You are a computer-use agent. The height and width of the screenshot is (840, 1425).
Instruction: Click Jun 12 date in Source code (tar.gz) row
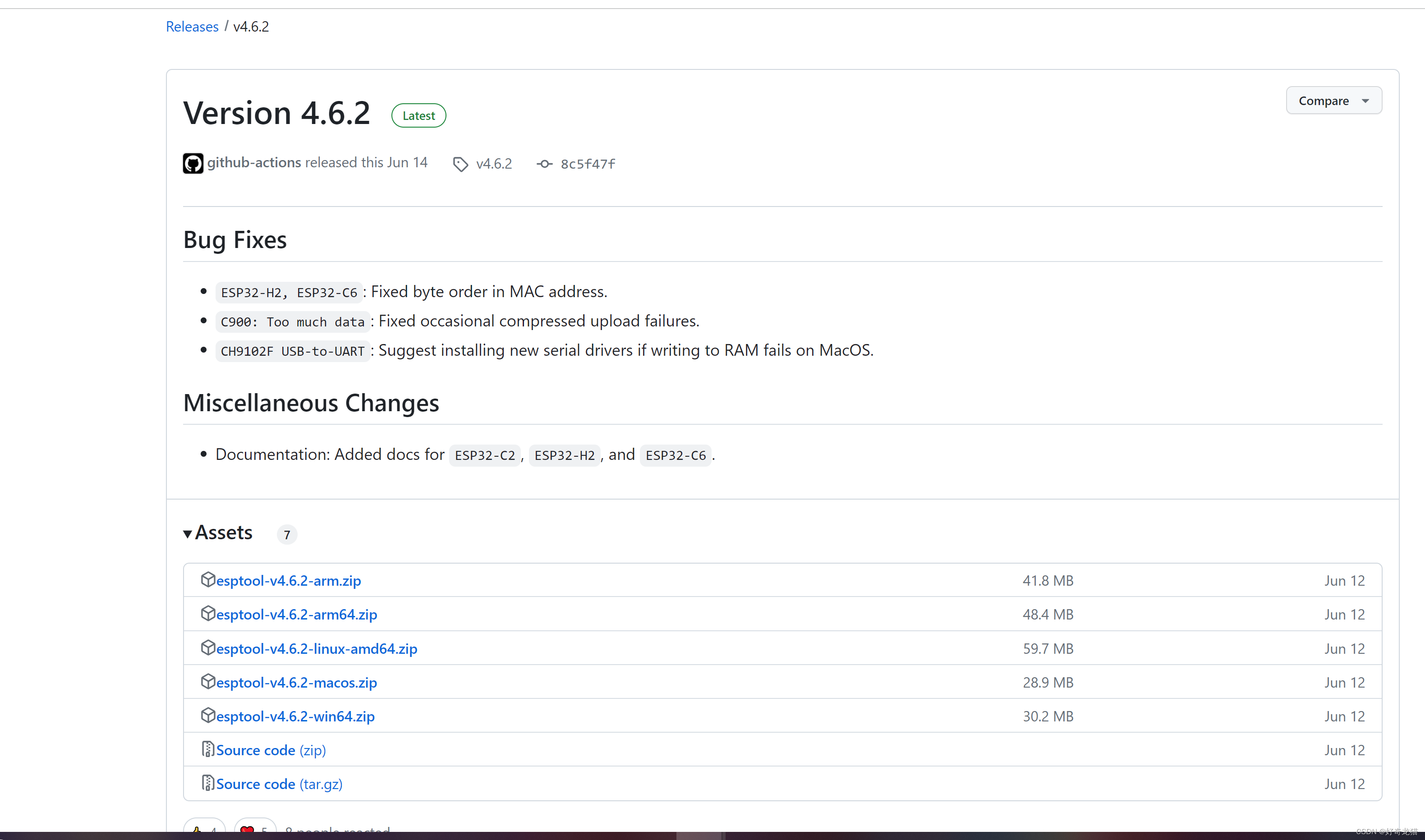(1345, 785)
